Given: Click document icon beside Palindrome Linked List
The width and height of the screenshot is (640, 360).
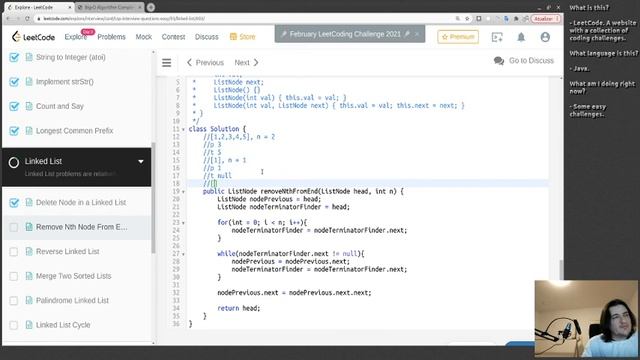Looking at the screenshot, I should (x=29, y=300).
